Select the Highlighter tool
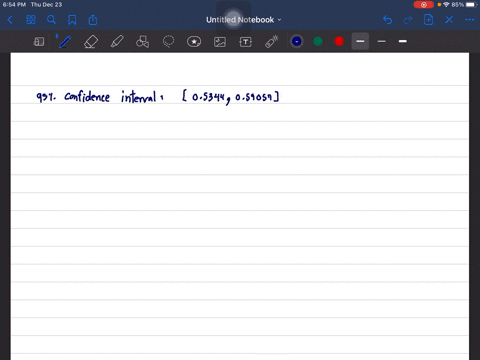Image resolution: width=480 pixels, height=360 pixels. (x=117, y=42)
